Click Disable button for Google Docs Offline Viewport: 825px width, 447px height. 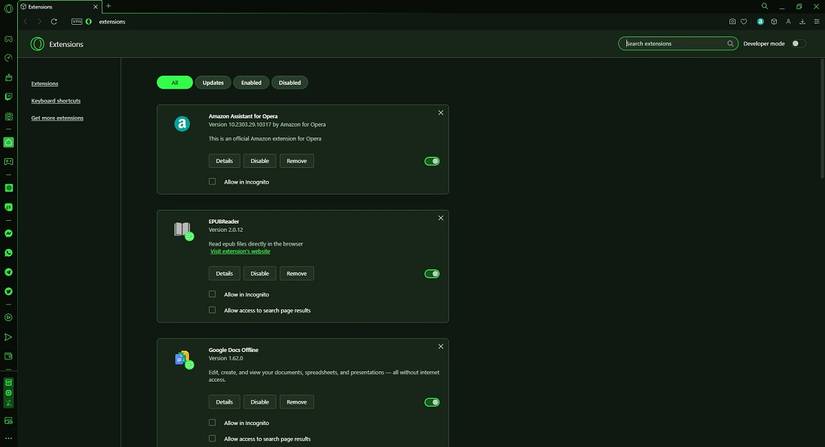(259, 402)
